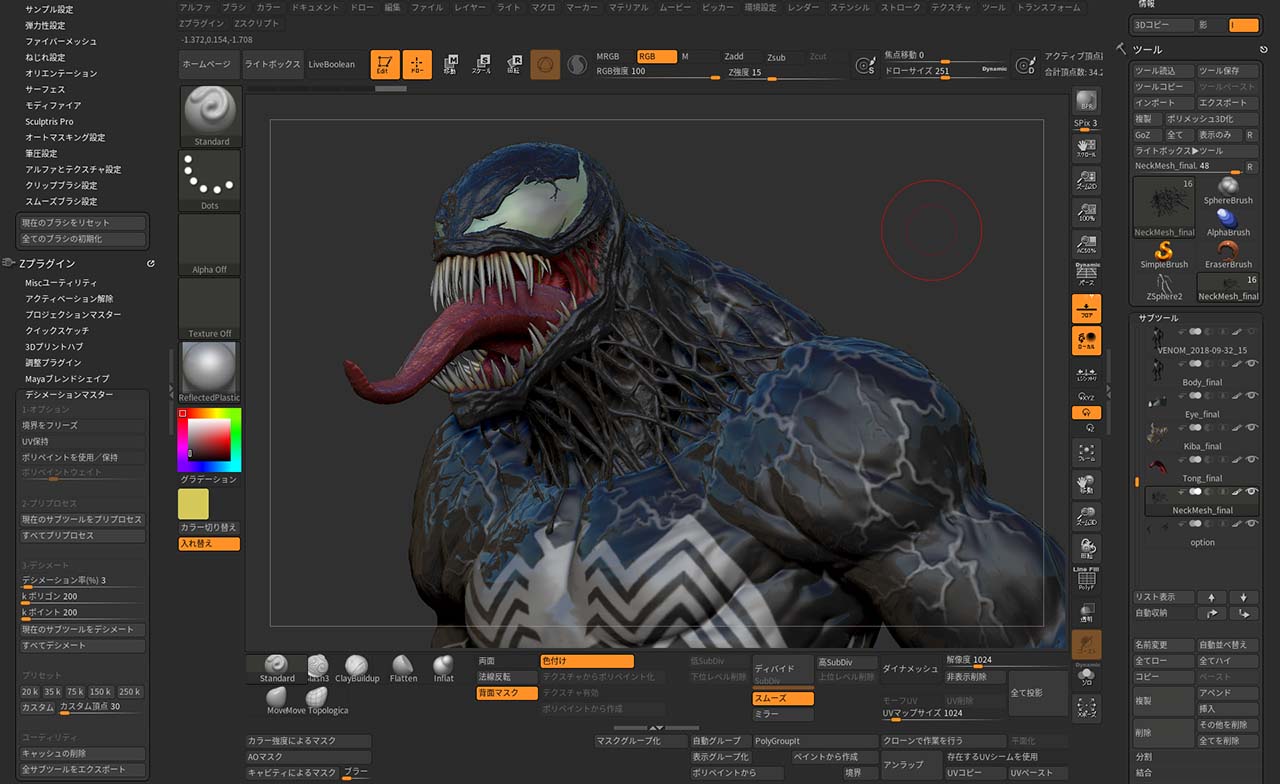Toggle backface mask (背面マスク)
This screenshot has width=1280, height=784.
click(506, 693)
